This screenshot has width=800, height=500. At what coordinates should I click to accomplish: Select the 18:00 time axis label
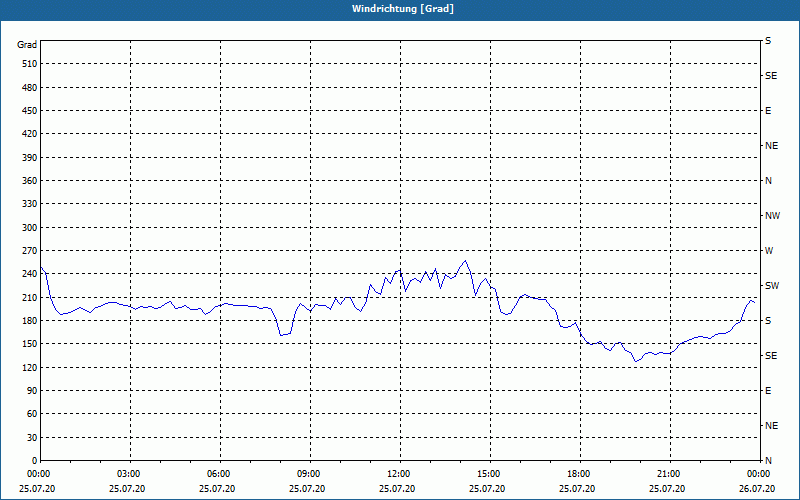(x=580, y=474)
